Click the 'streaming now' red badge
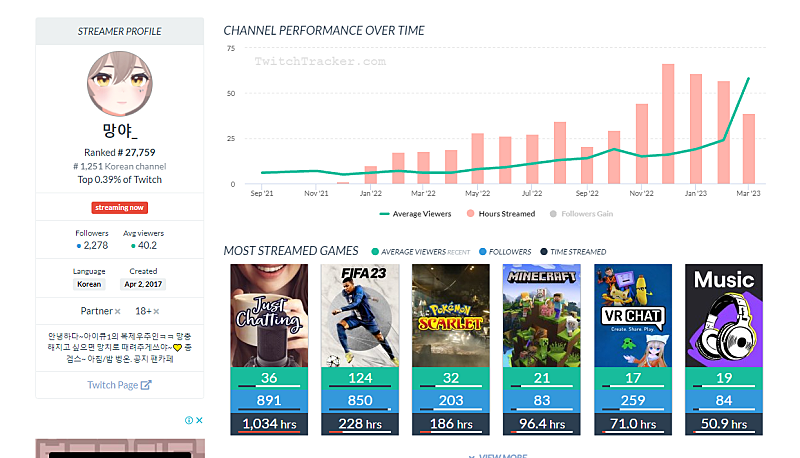 click(x=119, y=208)
